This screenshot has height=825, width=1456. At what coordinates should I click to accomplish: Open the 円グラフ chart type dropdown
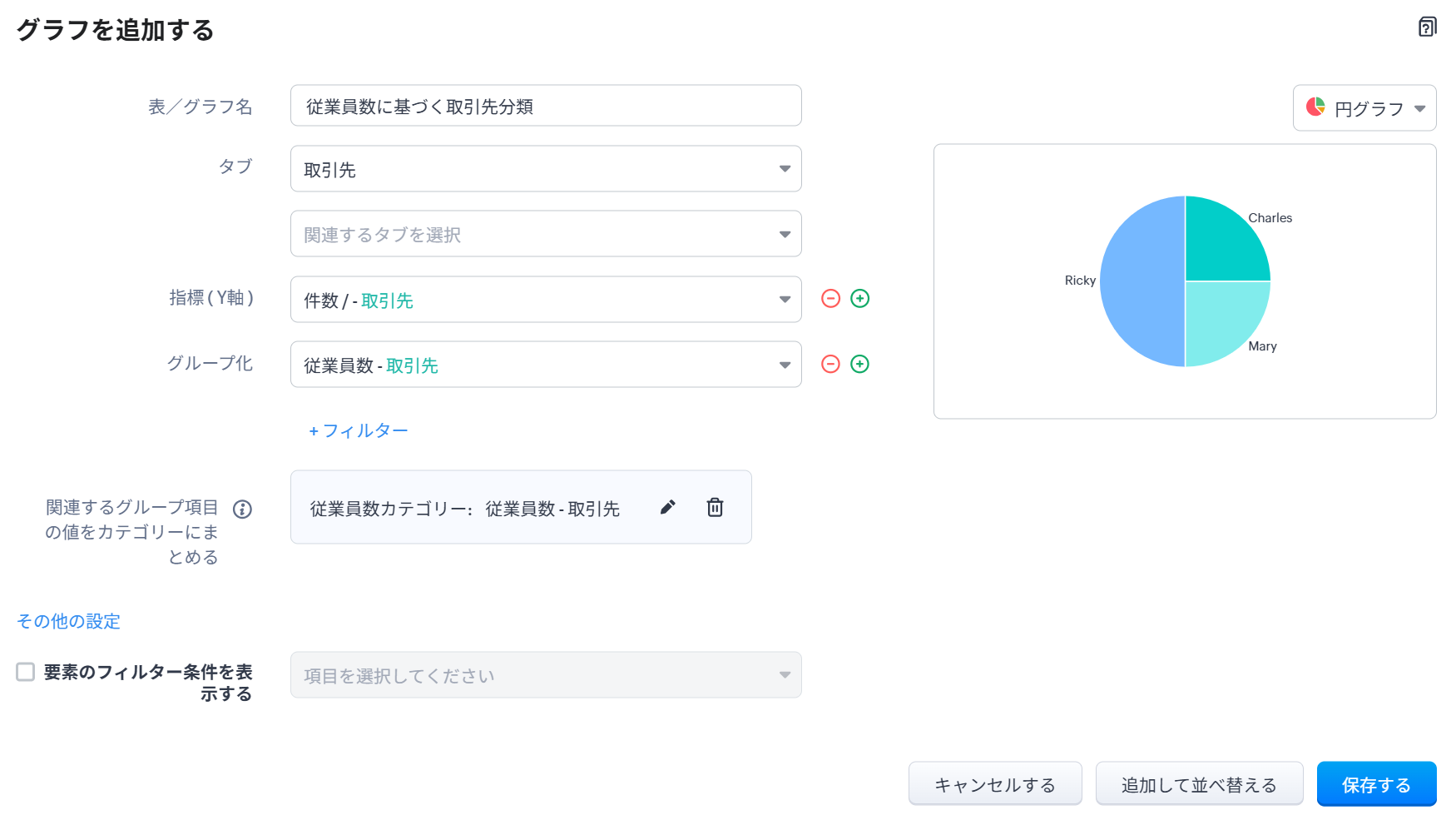(1364, 108)
